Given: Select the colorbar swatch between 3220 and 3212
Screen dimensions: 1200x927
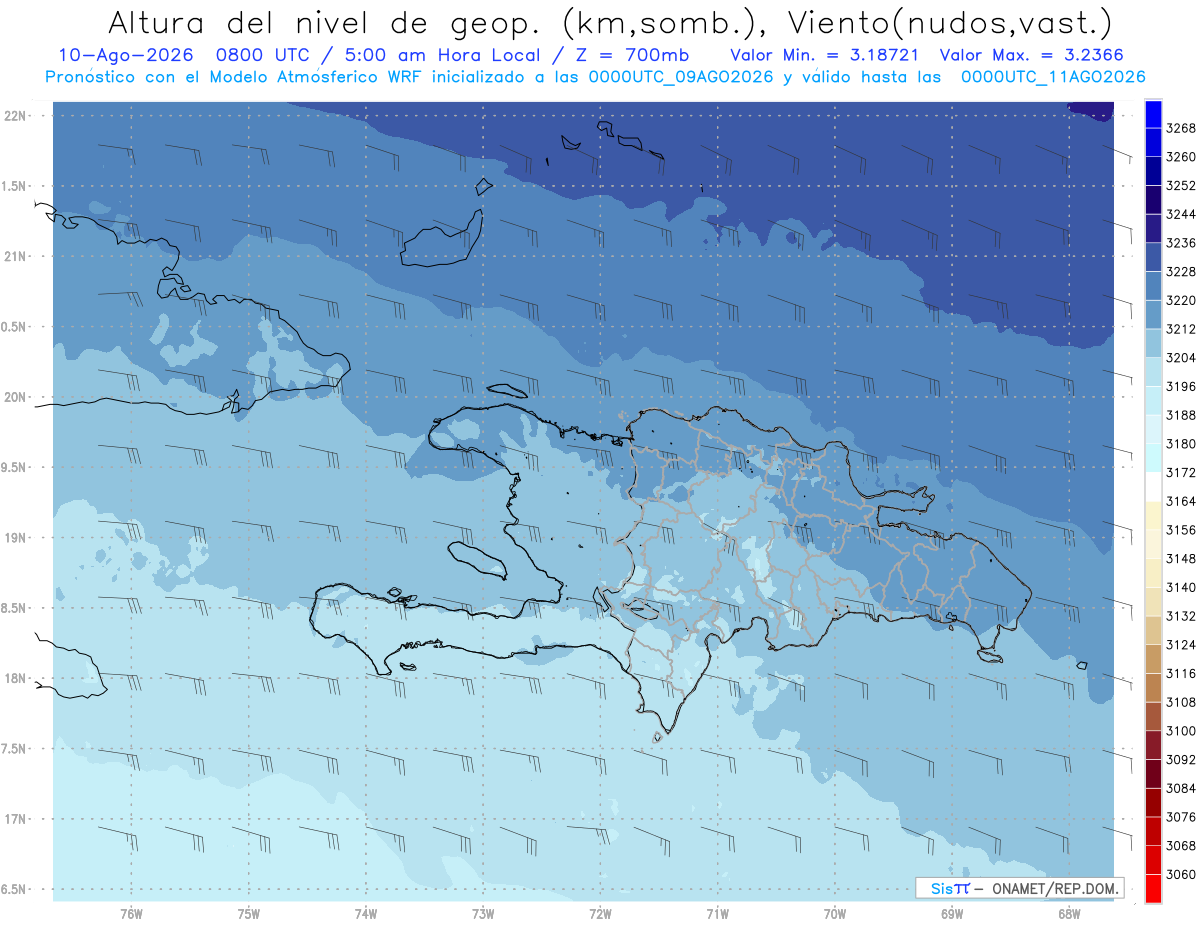Looking at the screenshot, I should pyautogui.click(x=1153, y=315).
